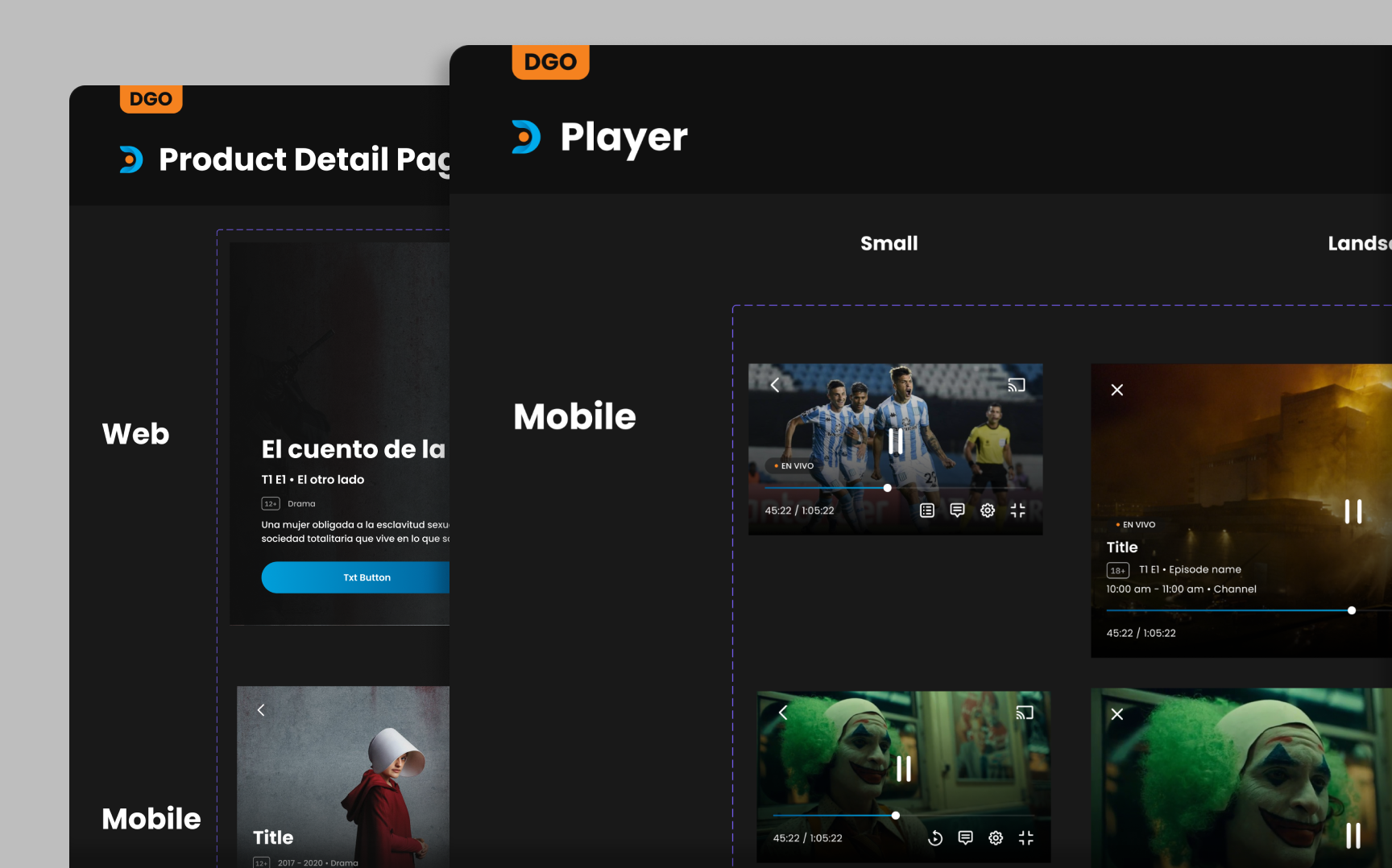The width and height of the screenshot is (1392, 868).
Task: Click the 18+ rating badge
Action: pyautogui.click(x=1118, y=570)
